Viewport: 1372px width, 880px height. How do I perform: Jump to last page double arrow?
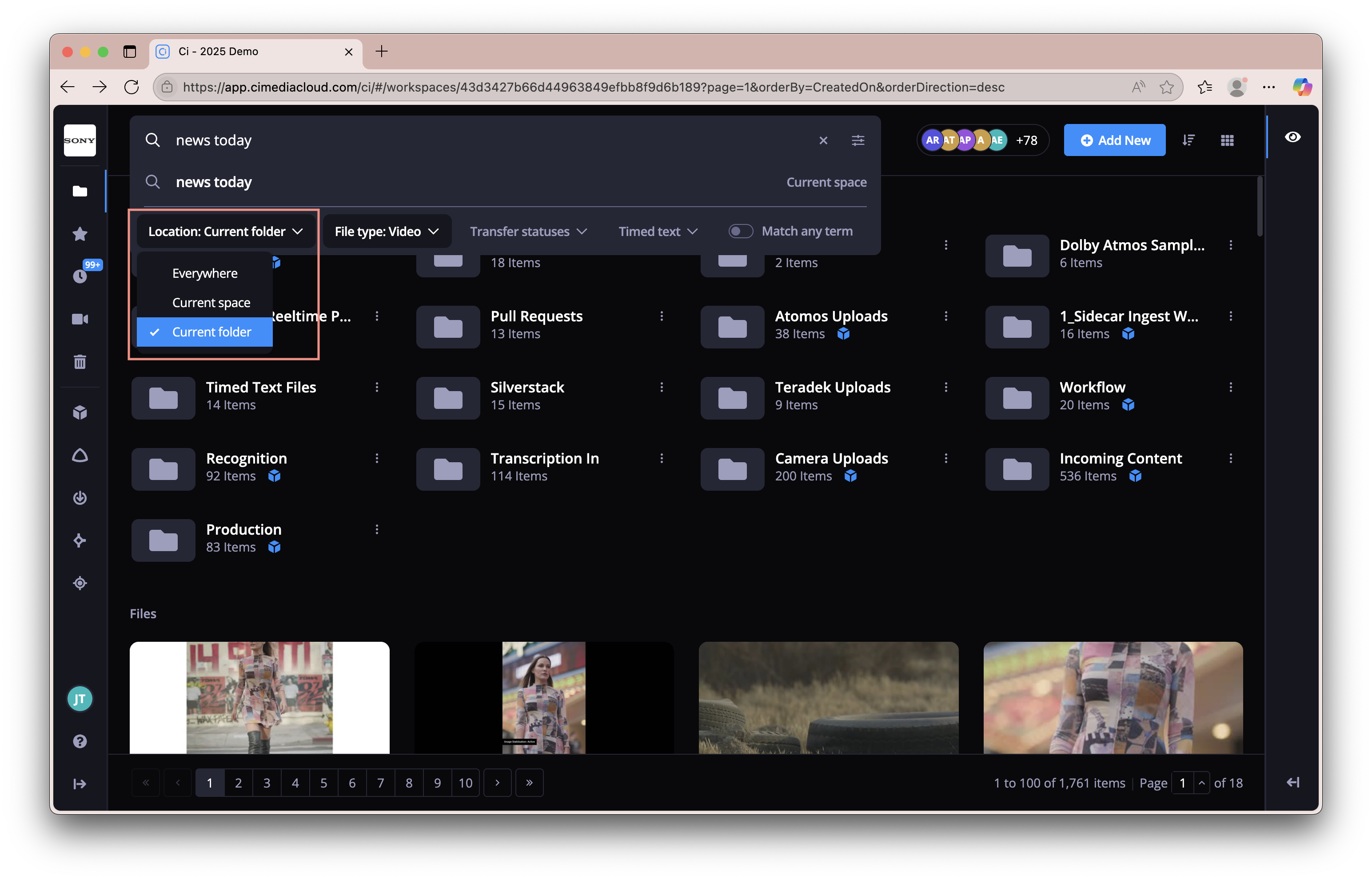point(530,783)
